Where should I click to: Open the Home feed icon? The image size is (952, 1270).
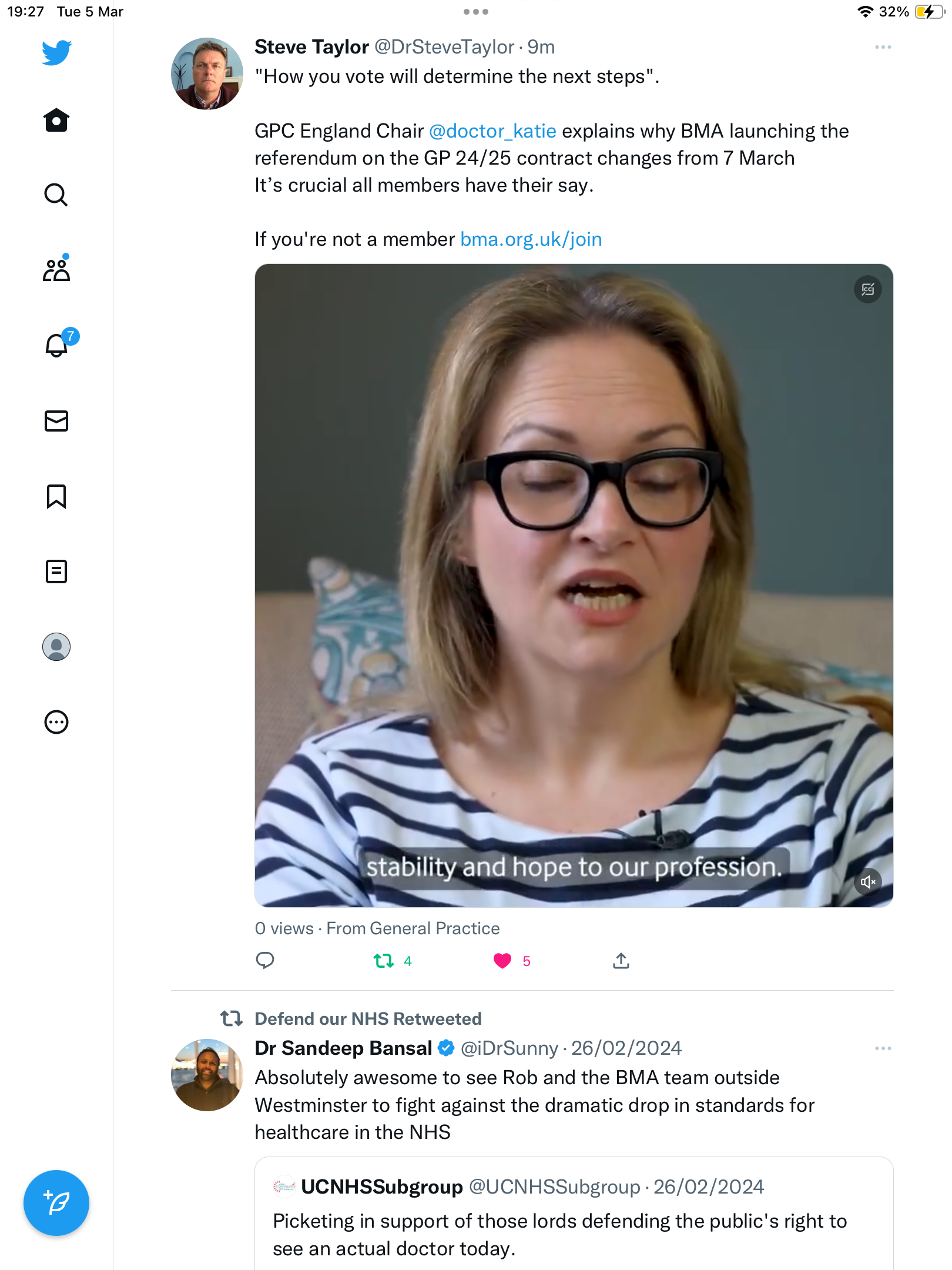(x=56, y=120)
